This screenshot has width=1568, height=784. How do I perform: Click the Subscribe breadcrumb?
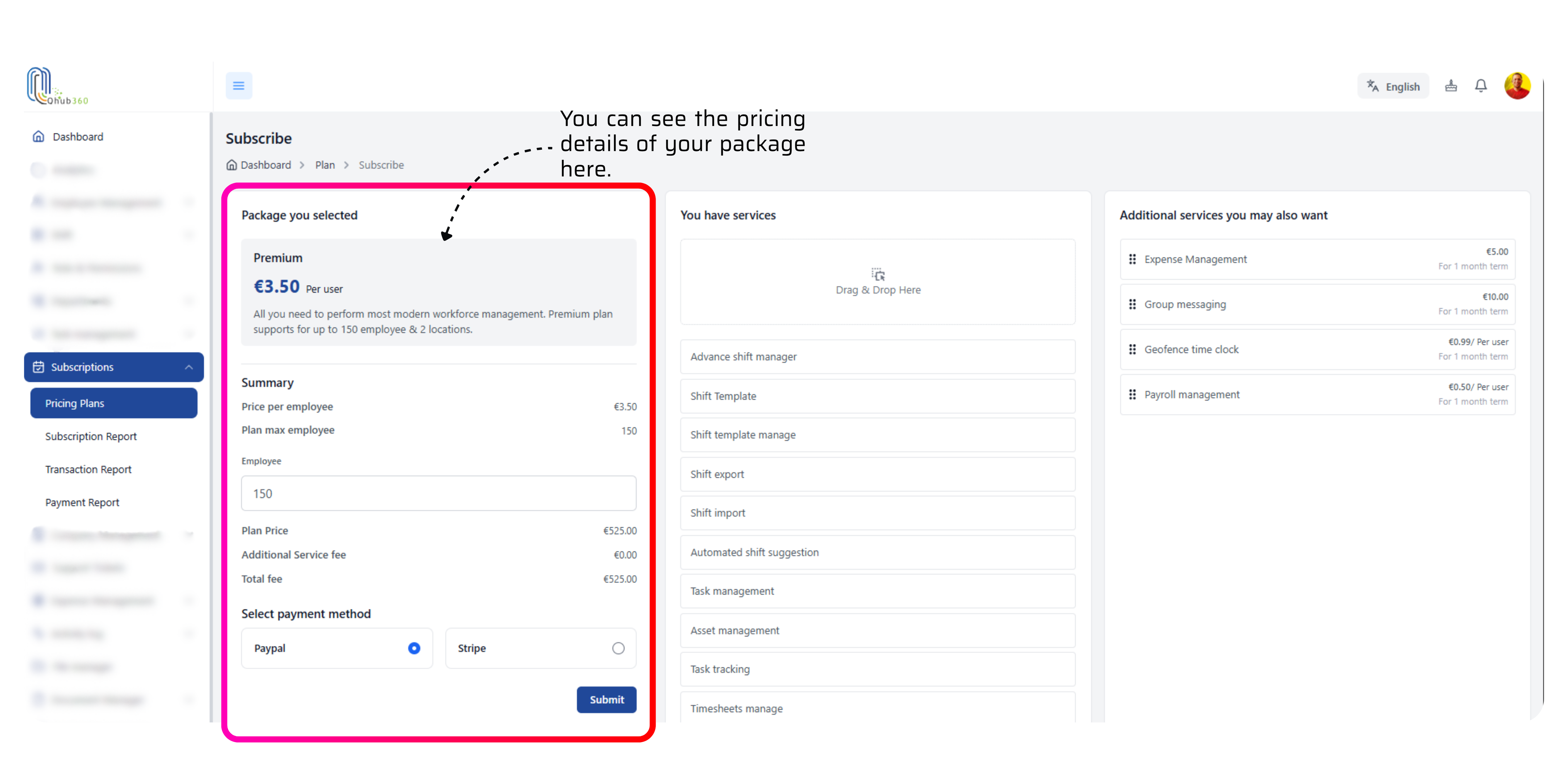(x=381, y=165)
